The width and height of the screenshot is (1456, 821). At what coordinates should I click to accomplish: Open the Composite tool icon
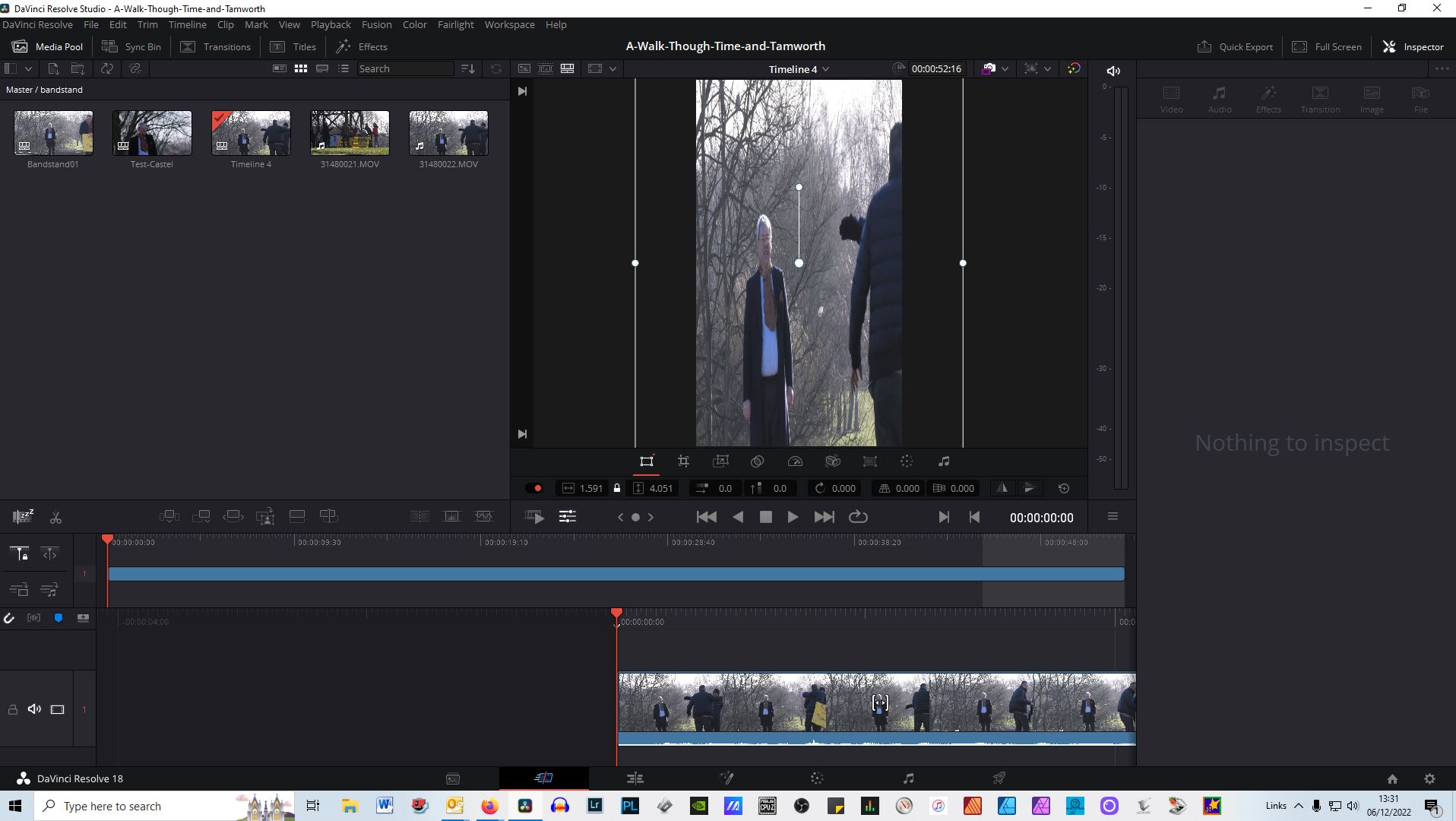pos(757,461)
